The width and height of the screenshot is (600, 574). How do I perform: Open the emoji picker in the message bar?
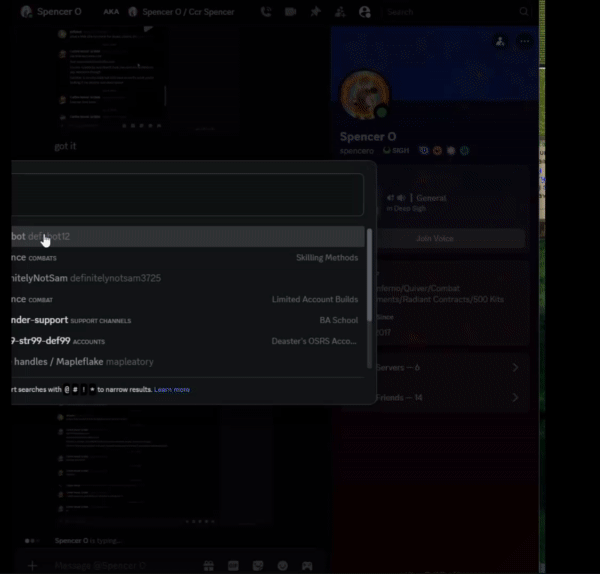pos(283,565)
